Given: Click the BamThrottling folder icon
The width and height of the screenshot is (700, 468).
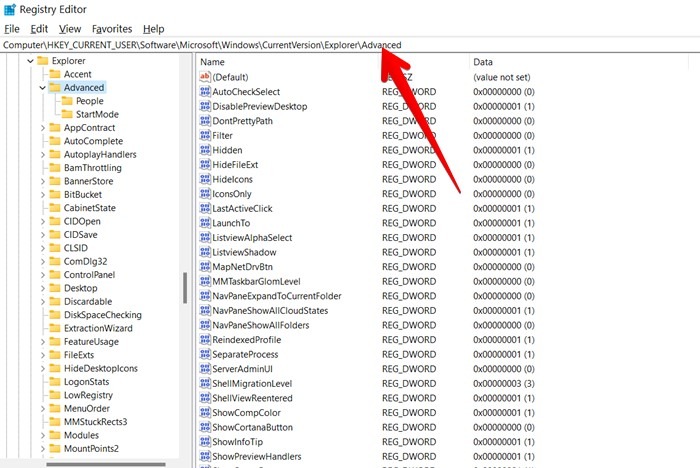Looking at the screenshot, I should (55, 168).
